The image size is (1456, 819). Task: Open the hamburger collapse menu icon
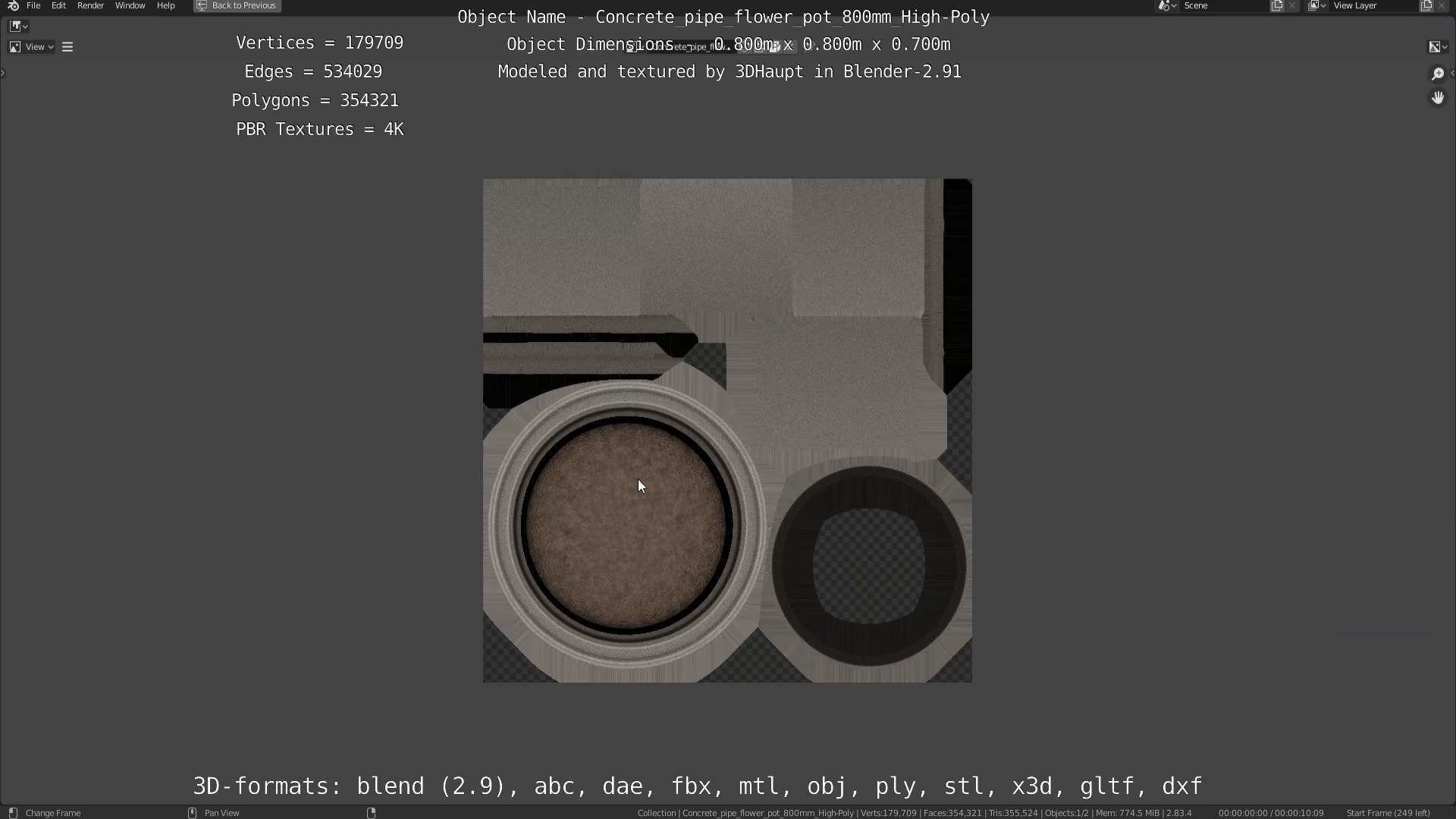tap(67, 47)
